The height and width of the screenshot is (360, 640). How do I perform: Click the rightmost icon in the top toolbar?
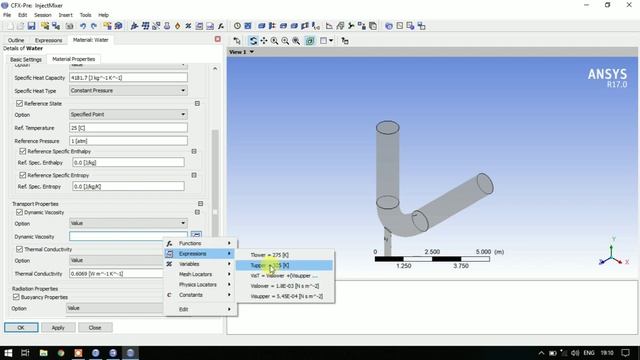pyautogui.click(x=422, y=26)
